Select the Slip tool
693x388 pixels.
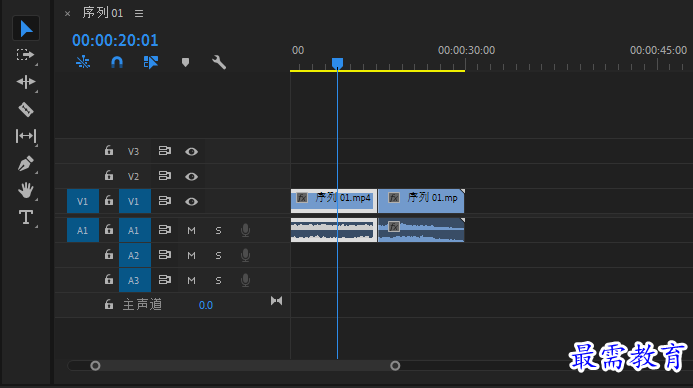tap(26, 136)
